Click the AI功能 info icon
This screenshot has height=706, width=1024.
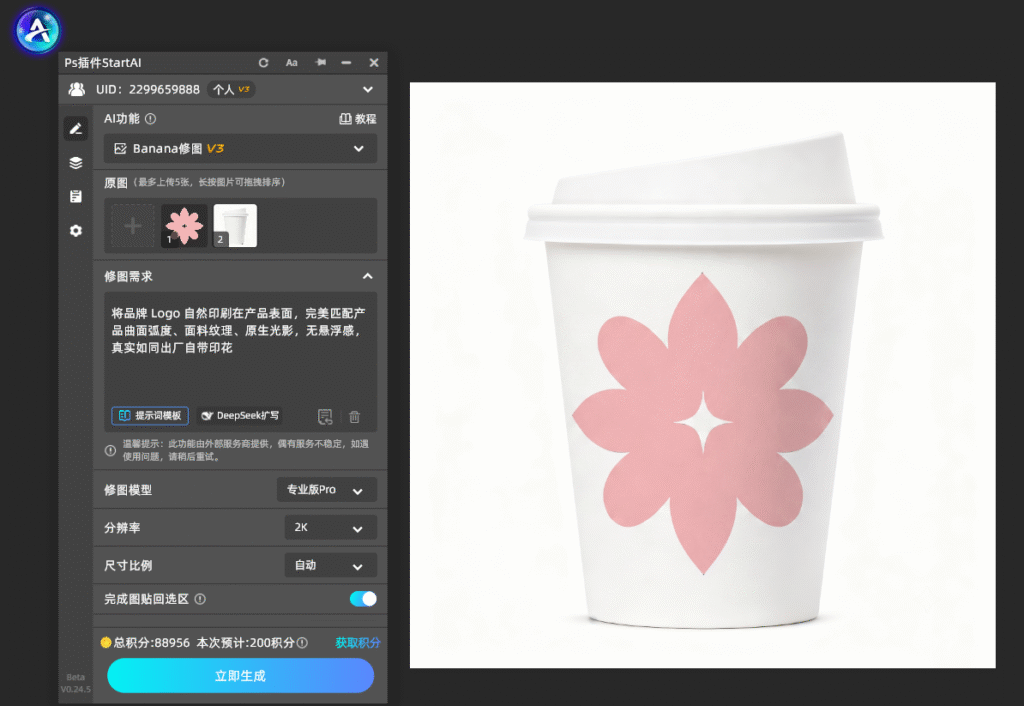click(x=150, y=119)
